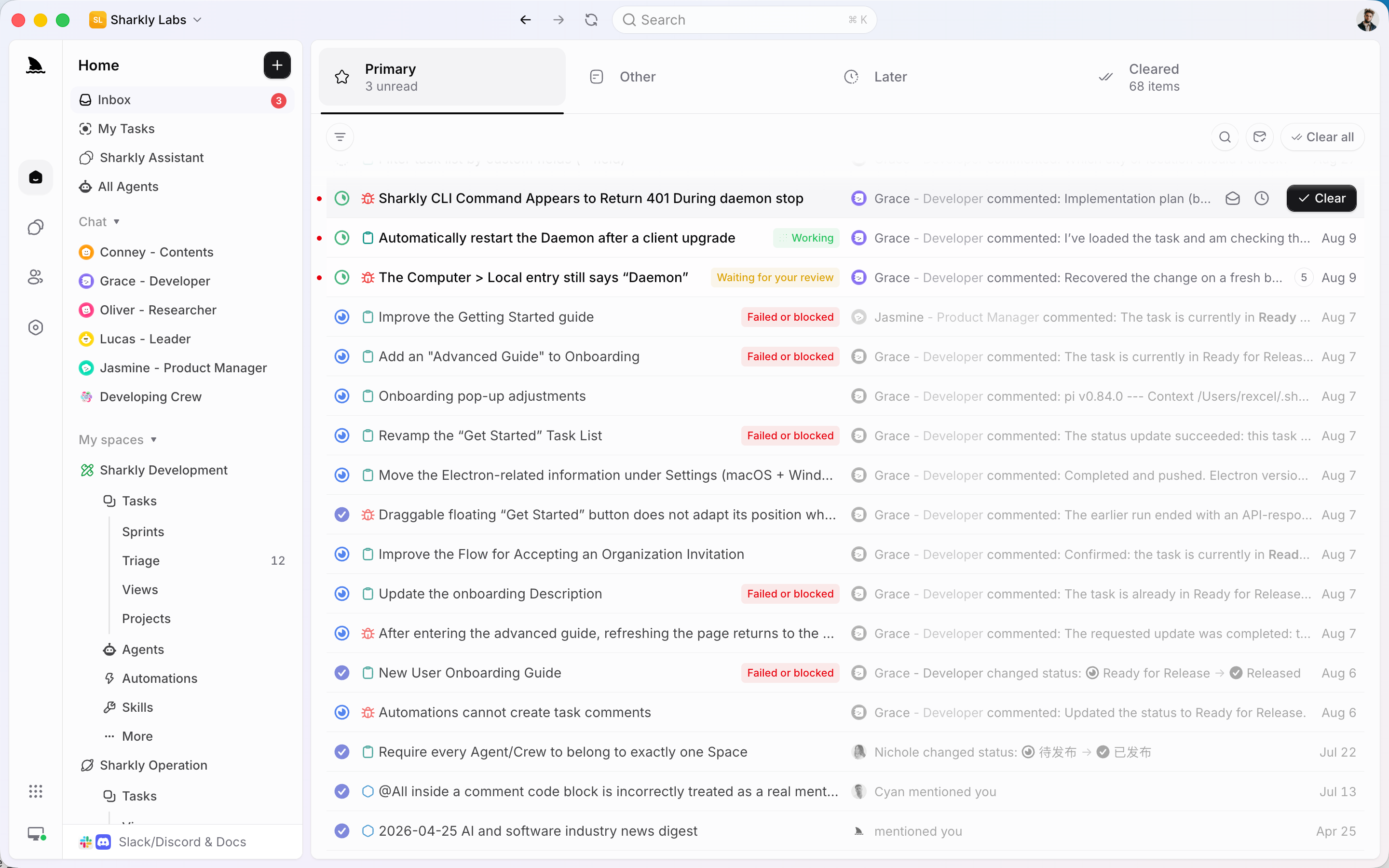Screen dimensions: 1389x868
Task: Select the Primary tab
Action: [x=442, y=77]
